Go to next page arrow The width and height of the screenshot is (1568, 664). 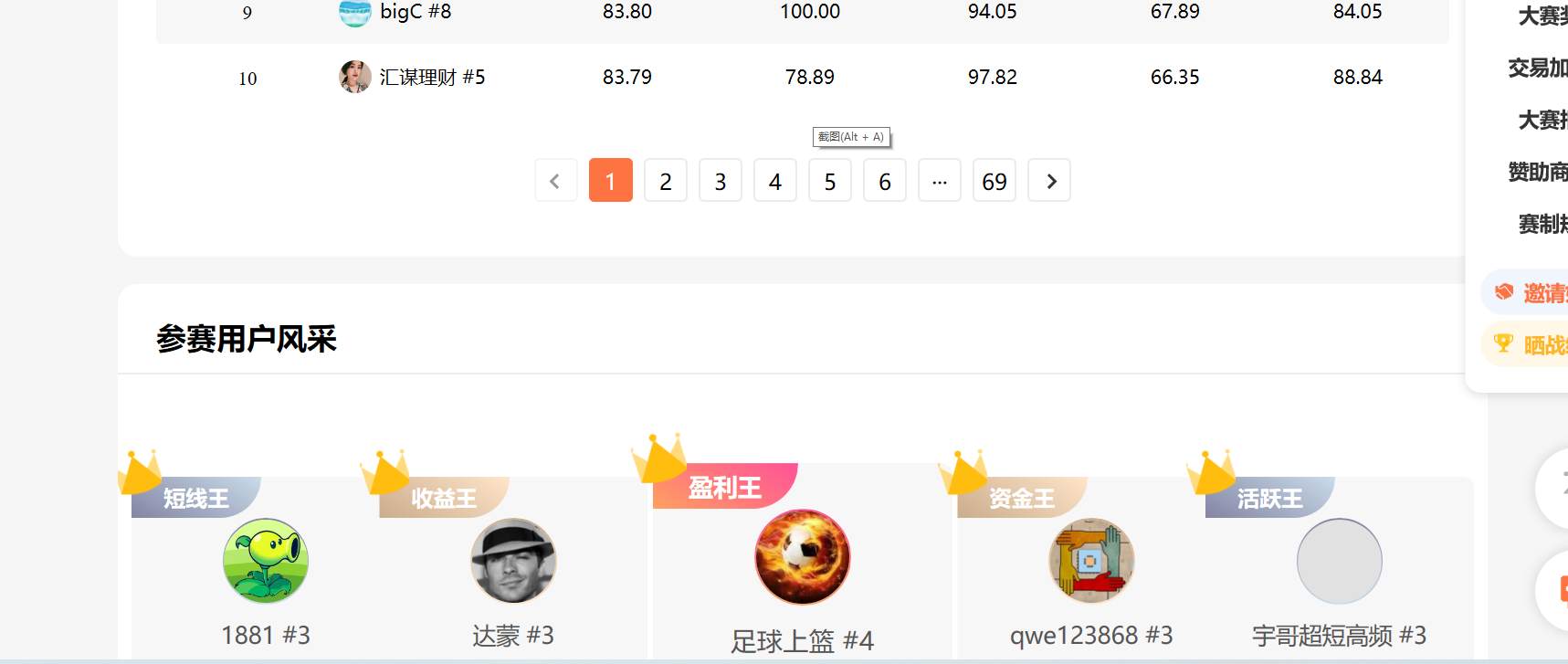1049,181
